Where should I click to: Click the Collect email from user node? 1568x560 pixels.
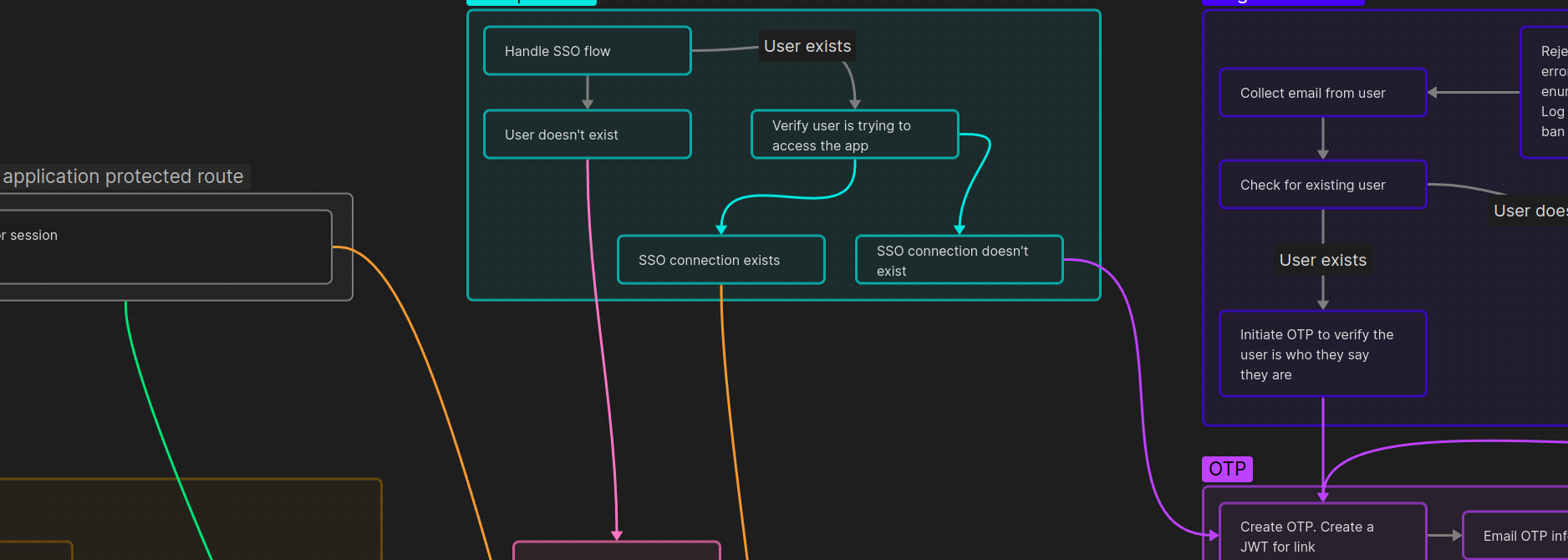click(1323, 93)
